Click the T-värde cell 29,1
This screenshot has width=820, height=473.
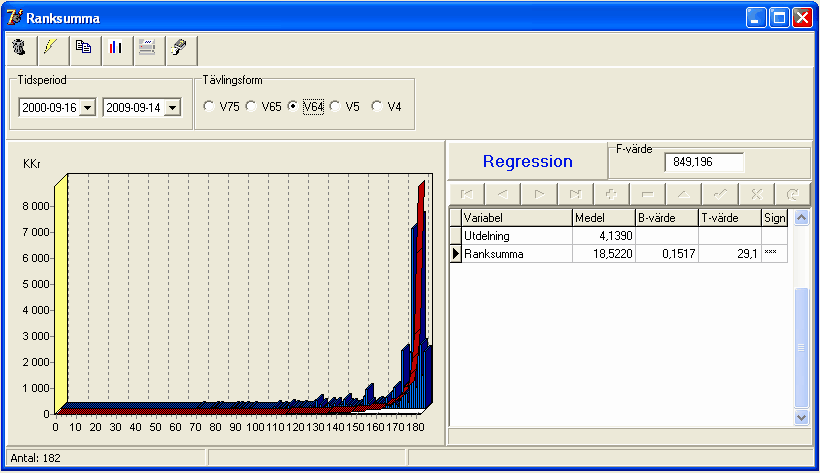tap(730, 254)
